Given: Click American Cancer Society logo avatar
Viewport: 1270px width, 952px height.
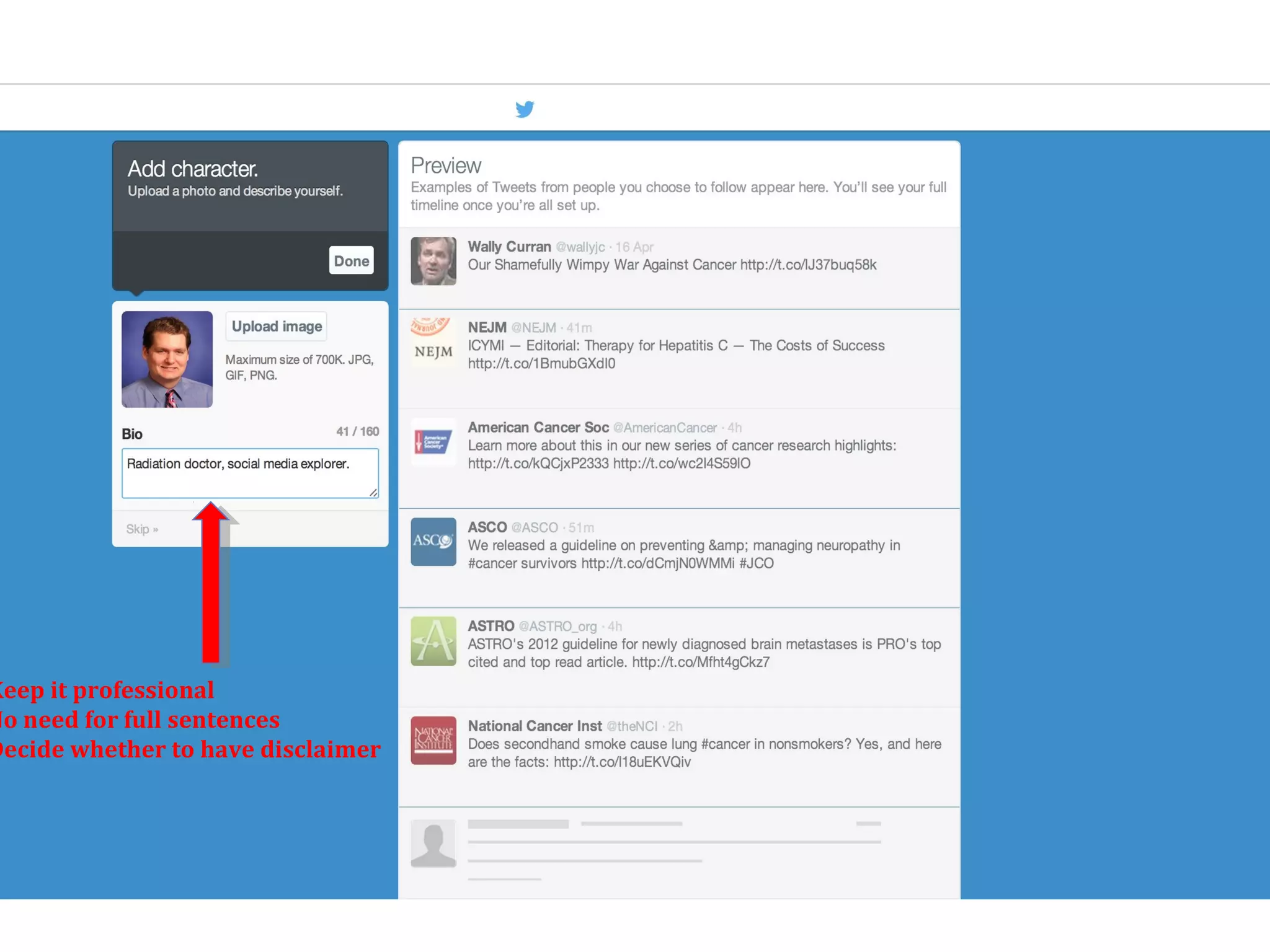Looking at the screenshot, I should pyautogui.click(x=433, y=442).
